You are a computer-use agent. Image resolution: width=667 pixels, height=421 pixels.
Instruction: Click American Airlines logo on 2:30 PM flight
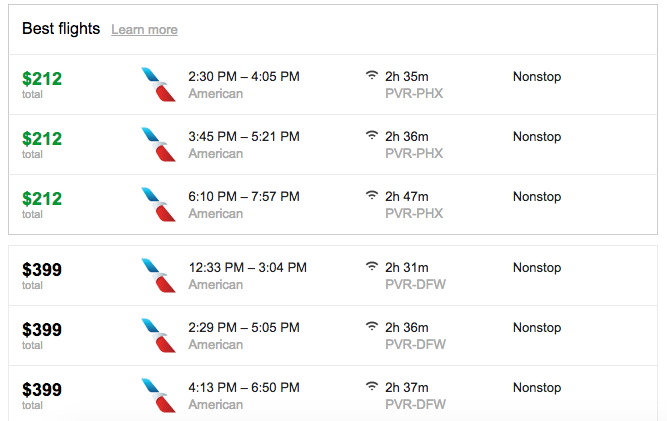(158, 84)
